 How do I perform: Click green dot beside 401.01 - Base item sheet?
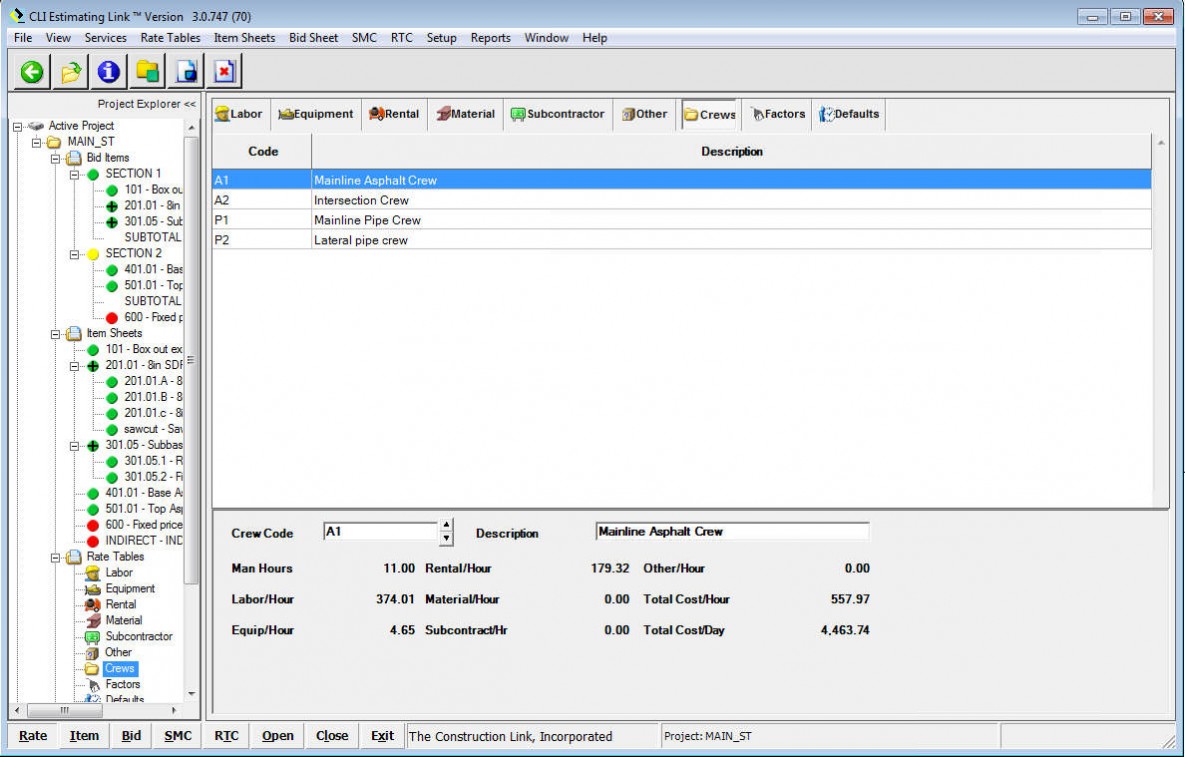[93, 493]
